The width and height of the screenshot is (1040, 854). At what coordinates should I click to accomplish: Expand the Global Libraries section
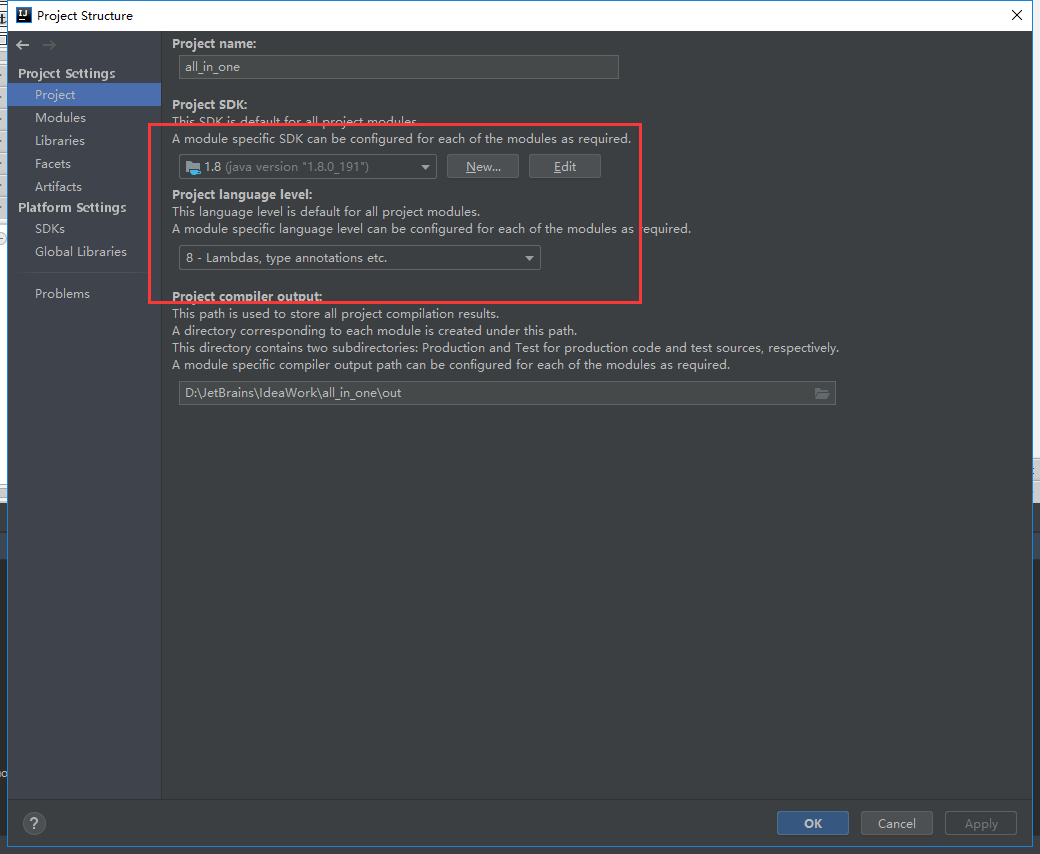coord(79,251)
